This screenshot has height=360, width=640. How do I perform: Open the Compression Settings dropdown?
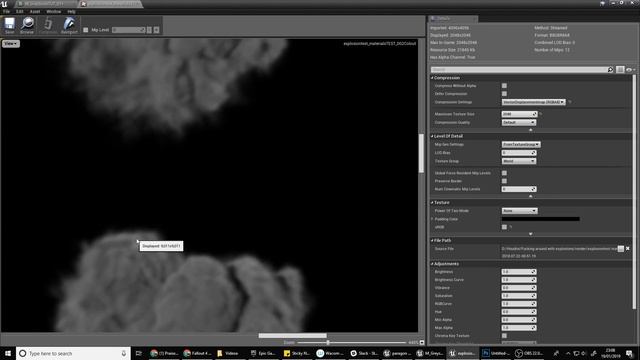(533, 102)
